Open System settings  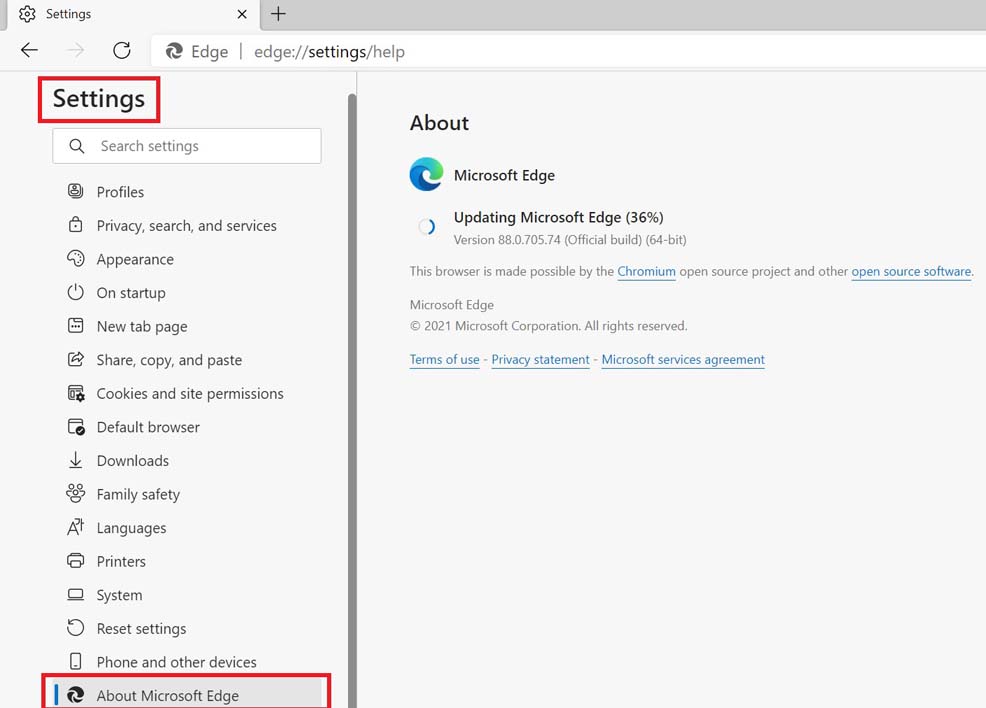[x=117, y=594]
